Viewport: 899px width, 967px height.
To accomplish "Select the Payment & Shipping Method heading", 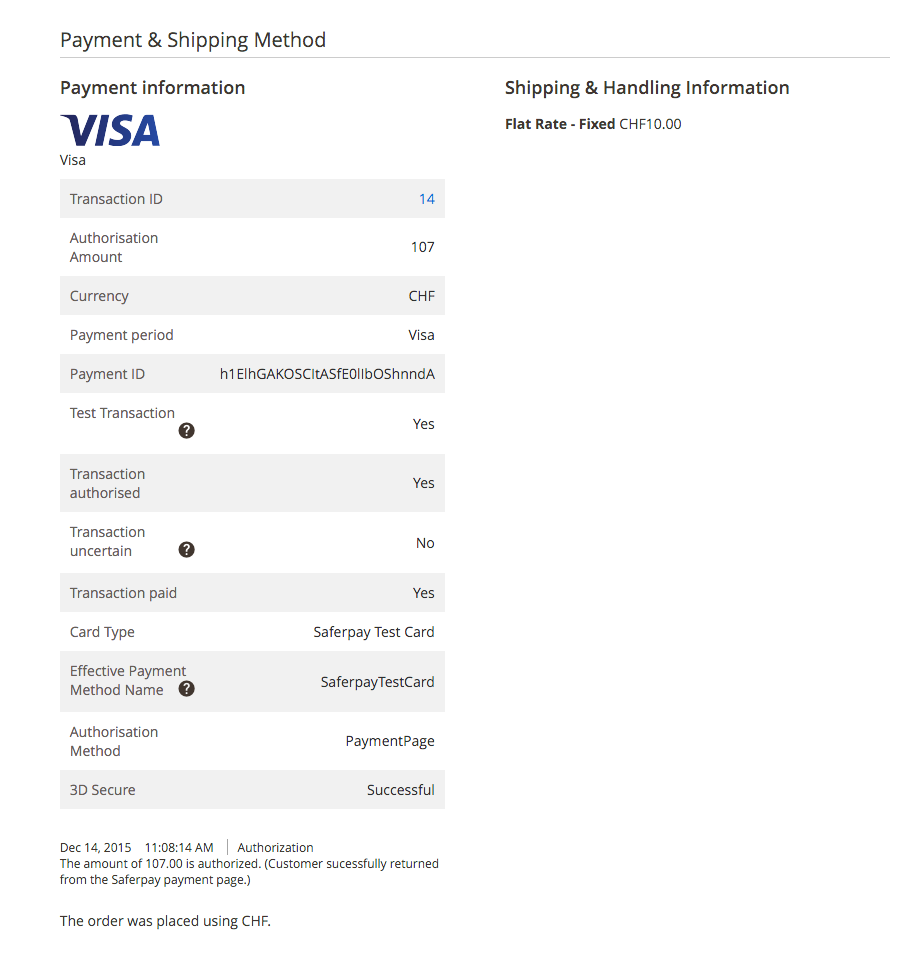I will pos(193,40).
